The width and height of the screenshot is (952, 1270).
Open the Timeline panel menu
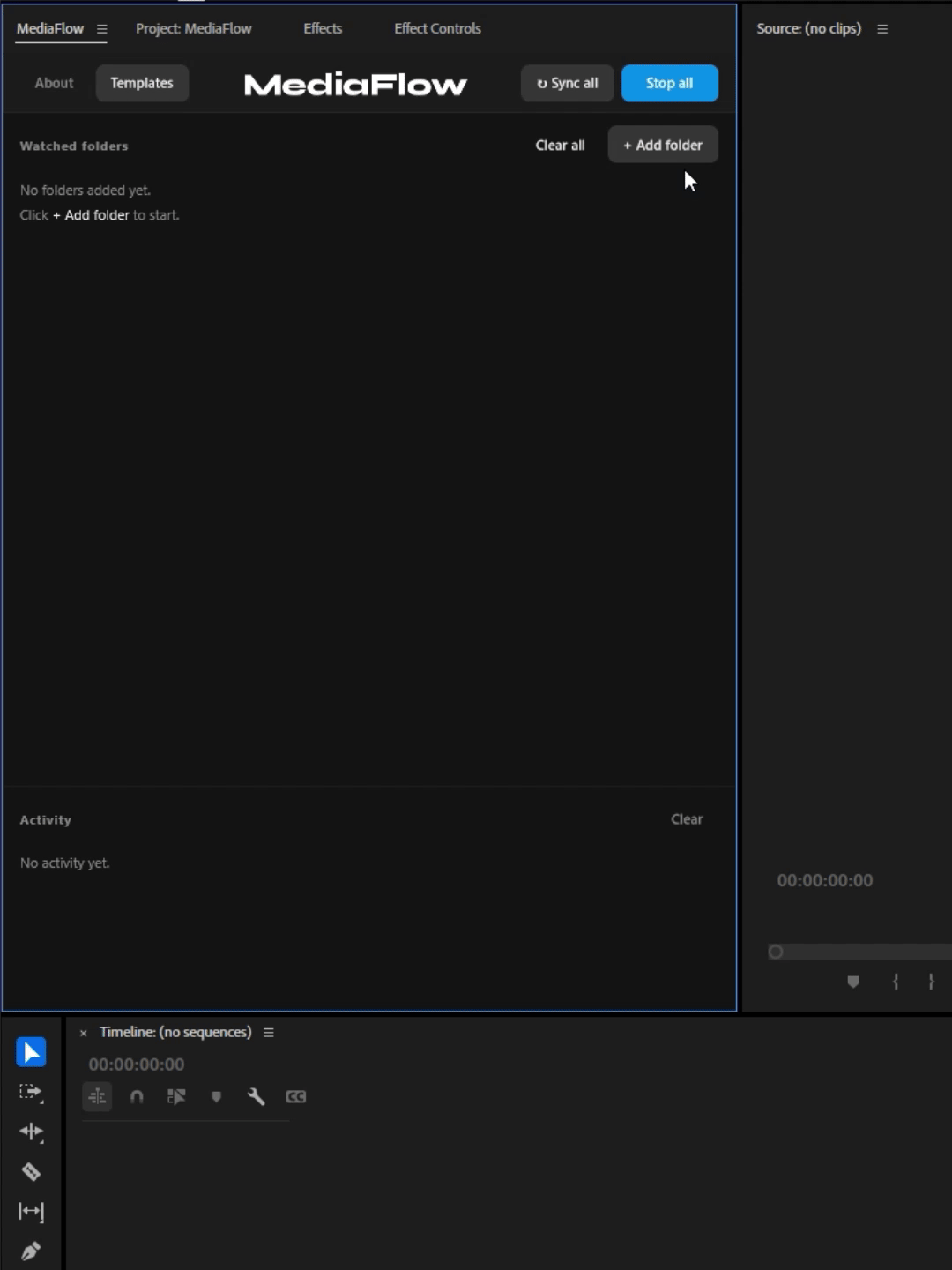coord(269,1032)
